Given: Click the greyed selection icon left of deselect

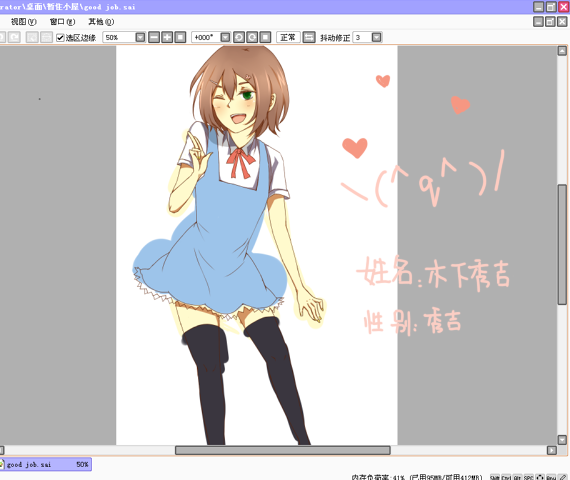Looking at the screenshot, I should click(32, 37).
